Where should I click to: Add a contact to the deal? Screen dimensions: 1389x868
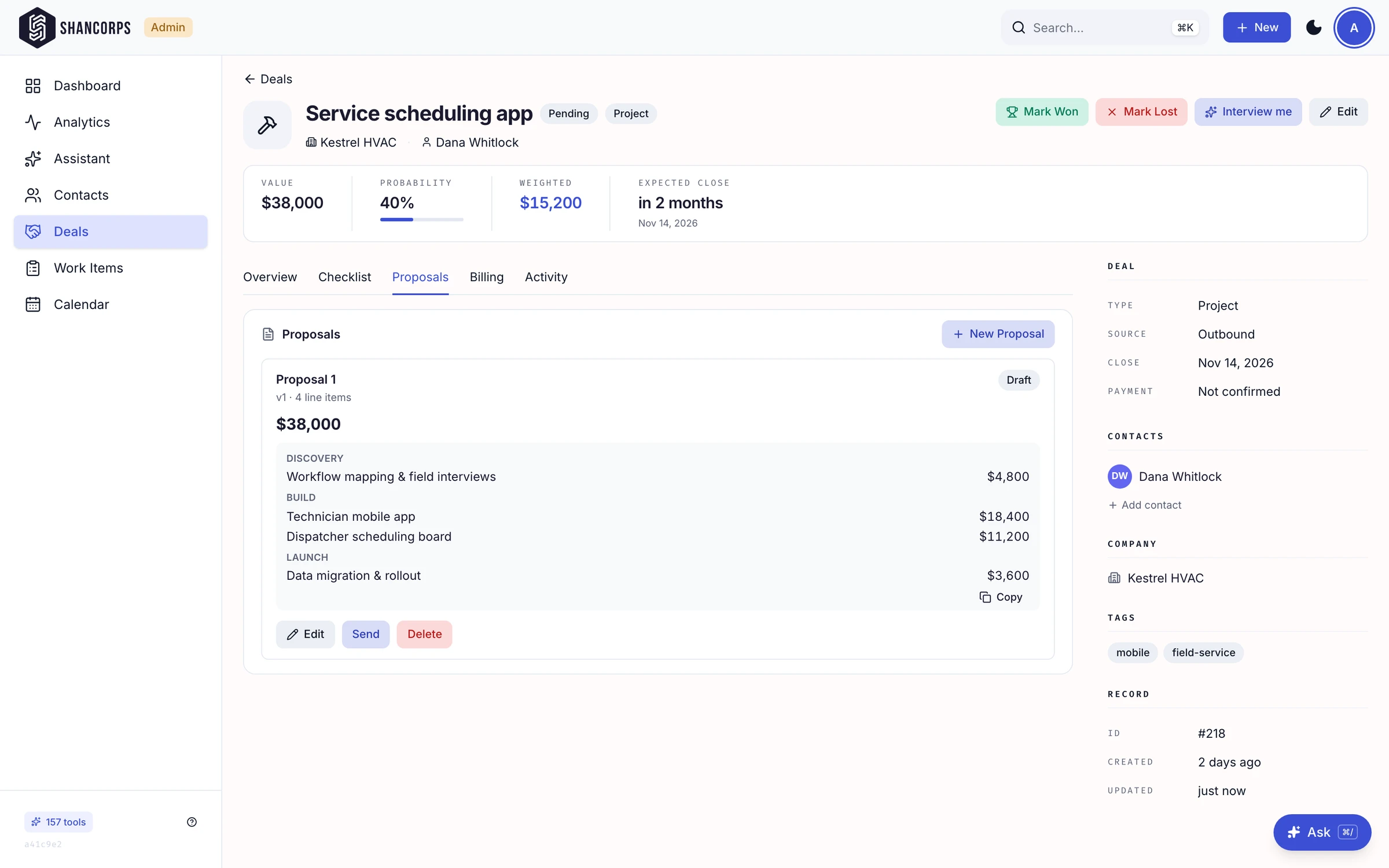click(x=1145, y=505)
